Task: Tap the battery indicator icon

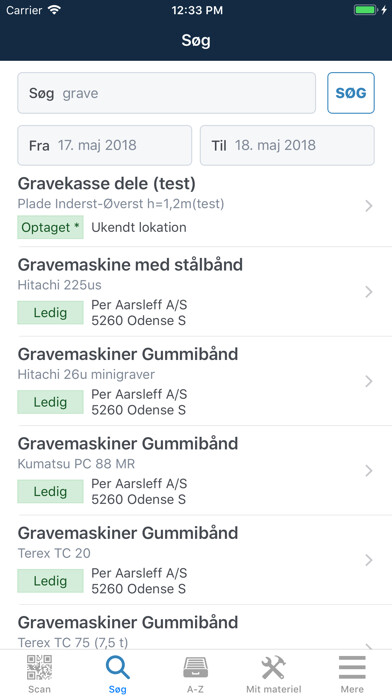Action: click(365, 10)
